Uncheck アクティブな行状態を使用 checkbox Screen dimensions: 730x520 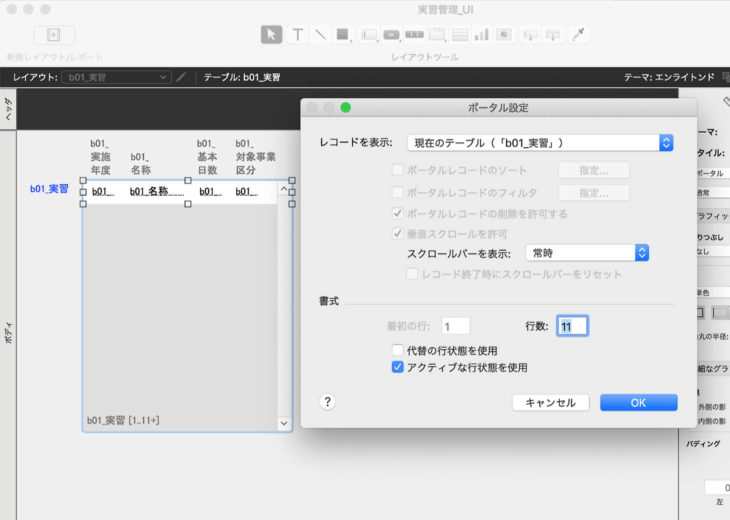(x=398, y=368)
